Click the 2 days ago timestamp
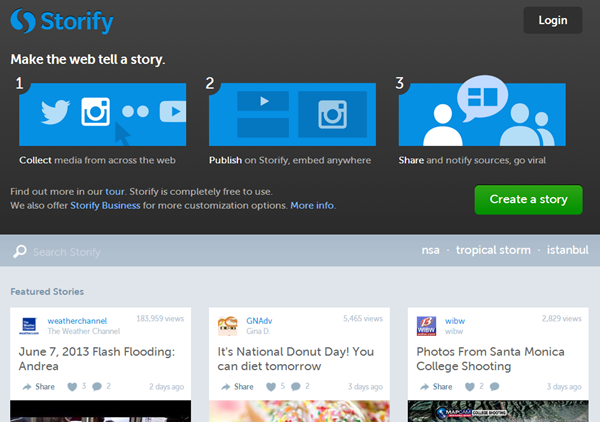600x422 pixels. (166, 387)
